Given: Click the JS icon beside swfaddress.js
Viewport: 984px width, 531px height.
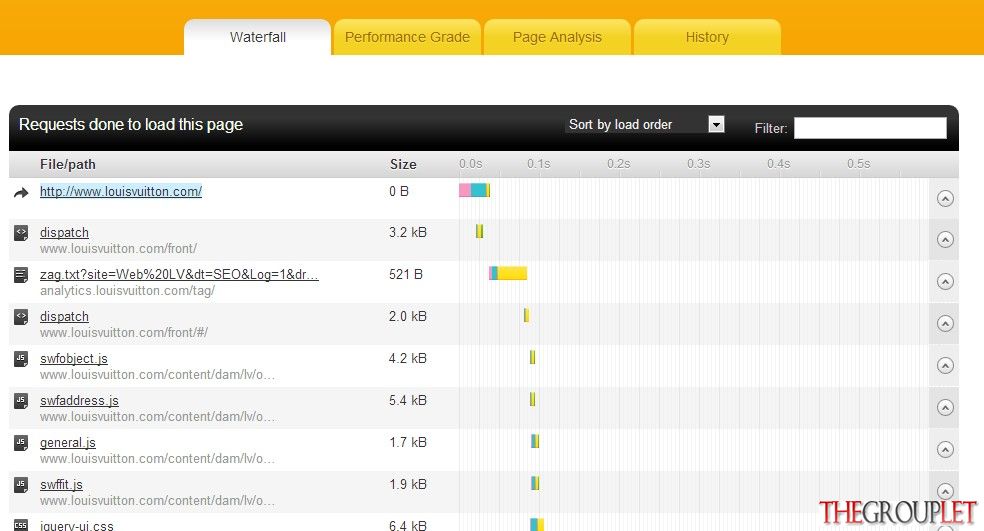Looking at the screenshot, I should pyautogui.click(x=21, y=401).
